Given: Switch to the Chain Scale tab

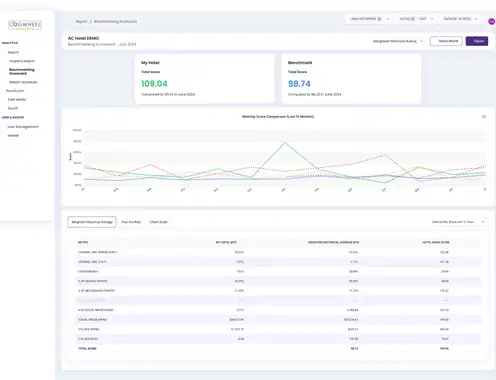Looking at the screenshot, I should pos(158,222).
